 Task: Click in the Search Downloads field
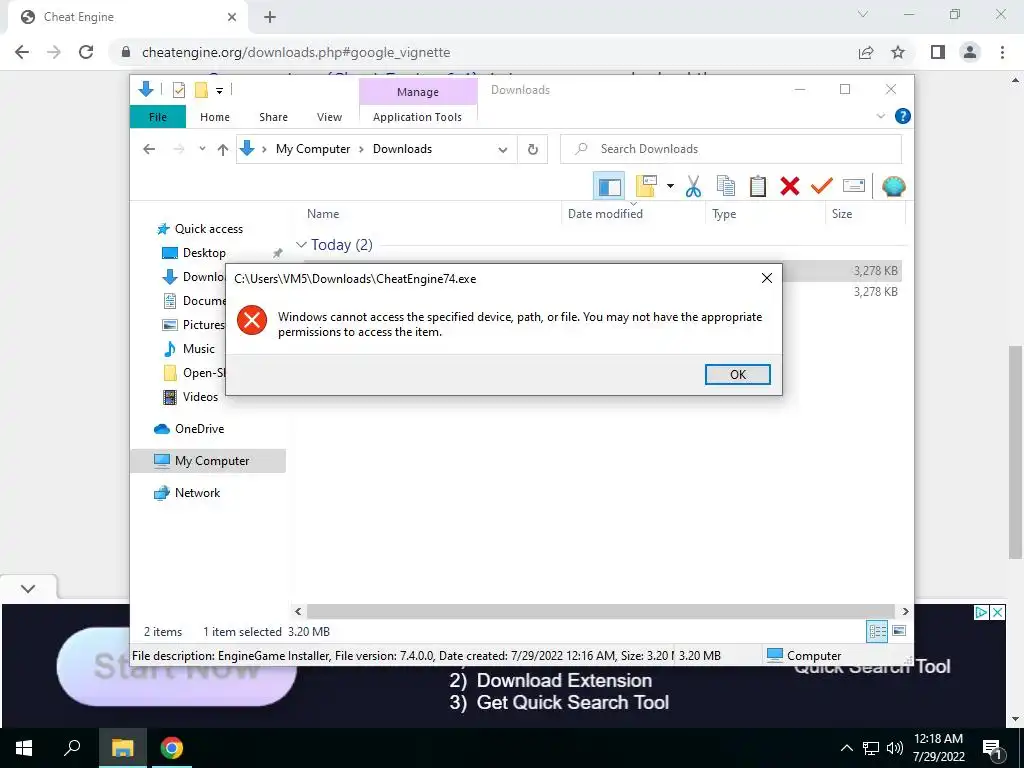point(731,149)
